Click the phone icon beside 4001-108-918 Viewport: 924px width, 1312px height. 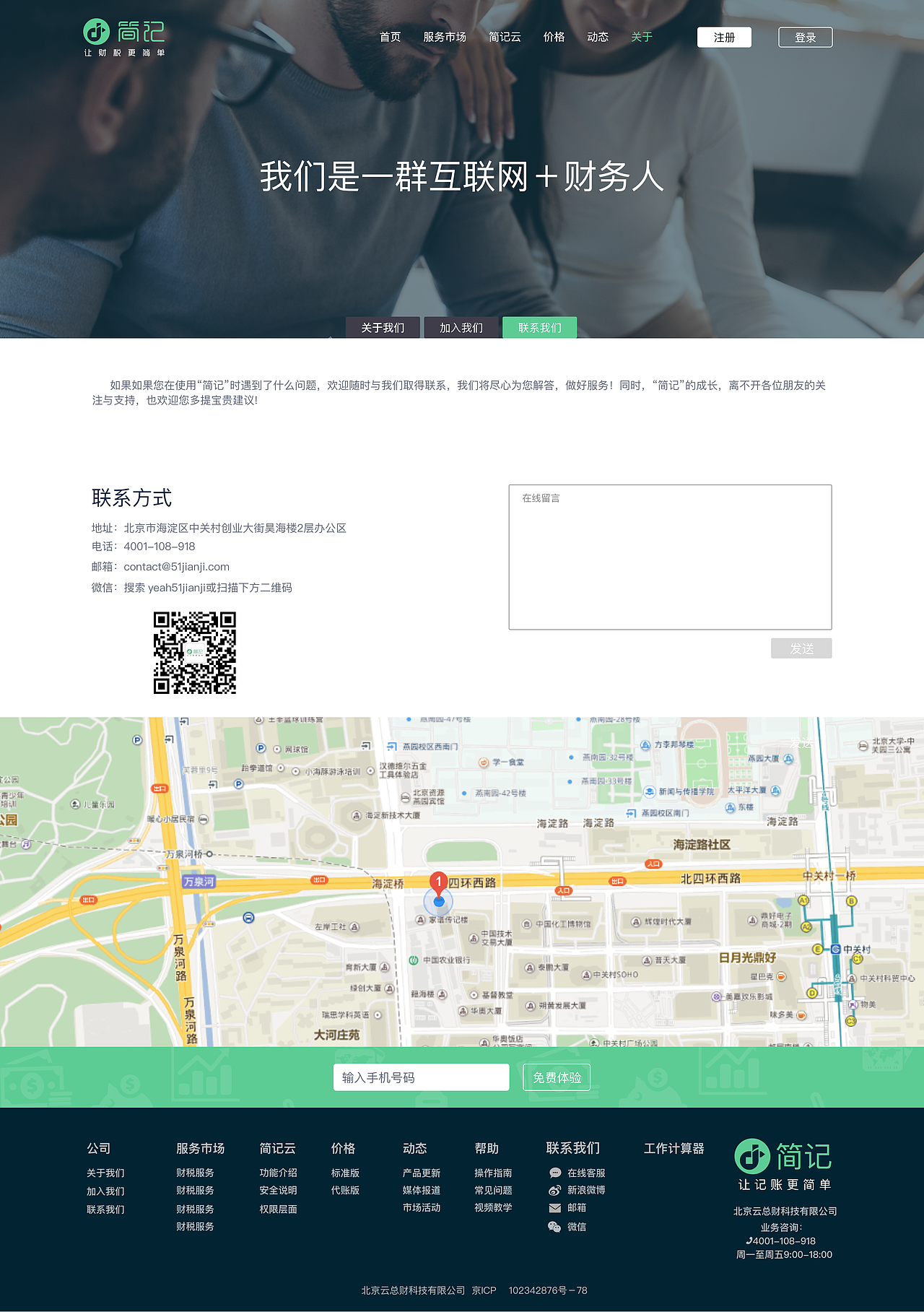coord(749,1241)
